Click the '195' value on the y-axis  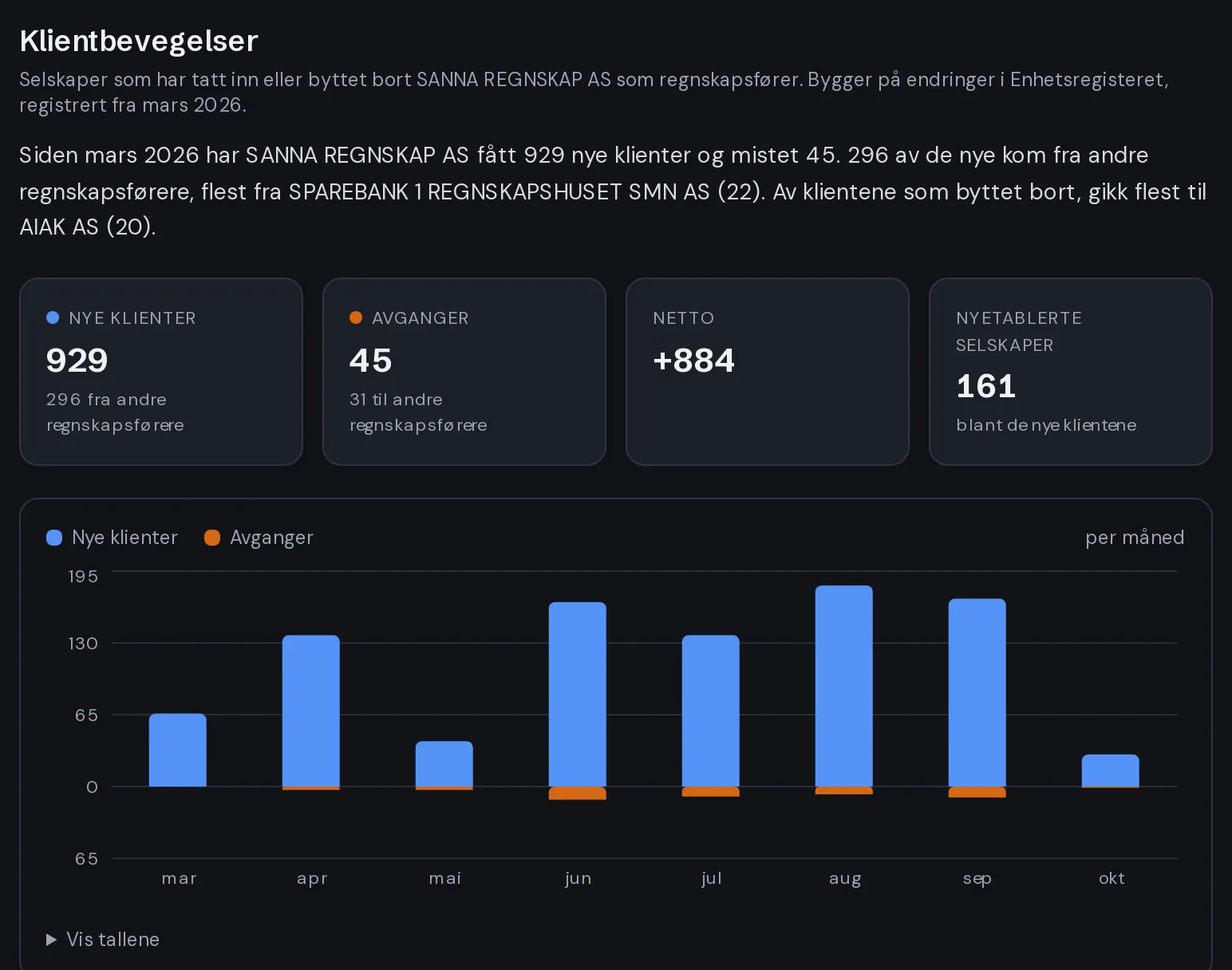point(83,576)
